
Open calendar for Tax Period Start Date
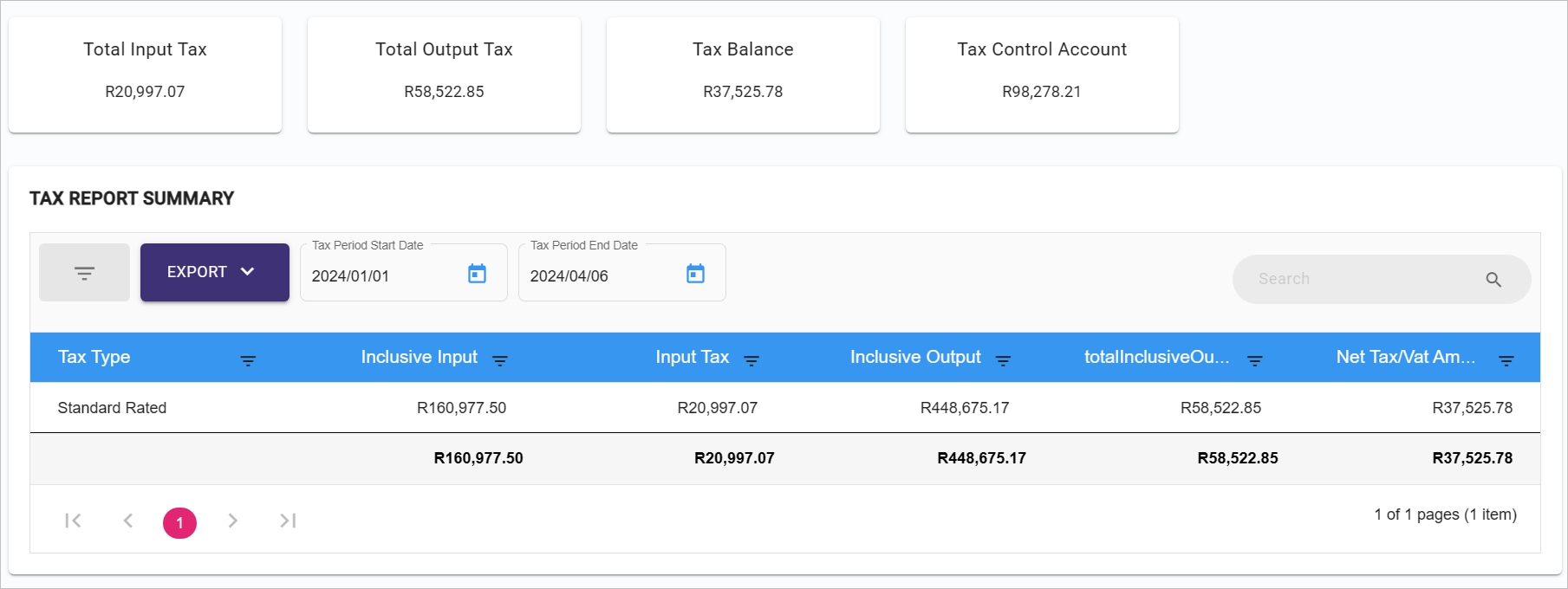tap(477, 275)
